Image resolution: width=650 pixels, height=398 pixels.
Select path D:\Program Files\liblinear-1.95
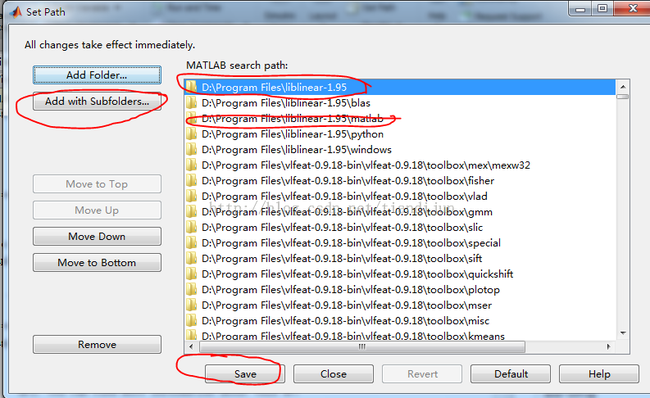pos(400,87)
